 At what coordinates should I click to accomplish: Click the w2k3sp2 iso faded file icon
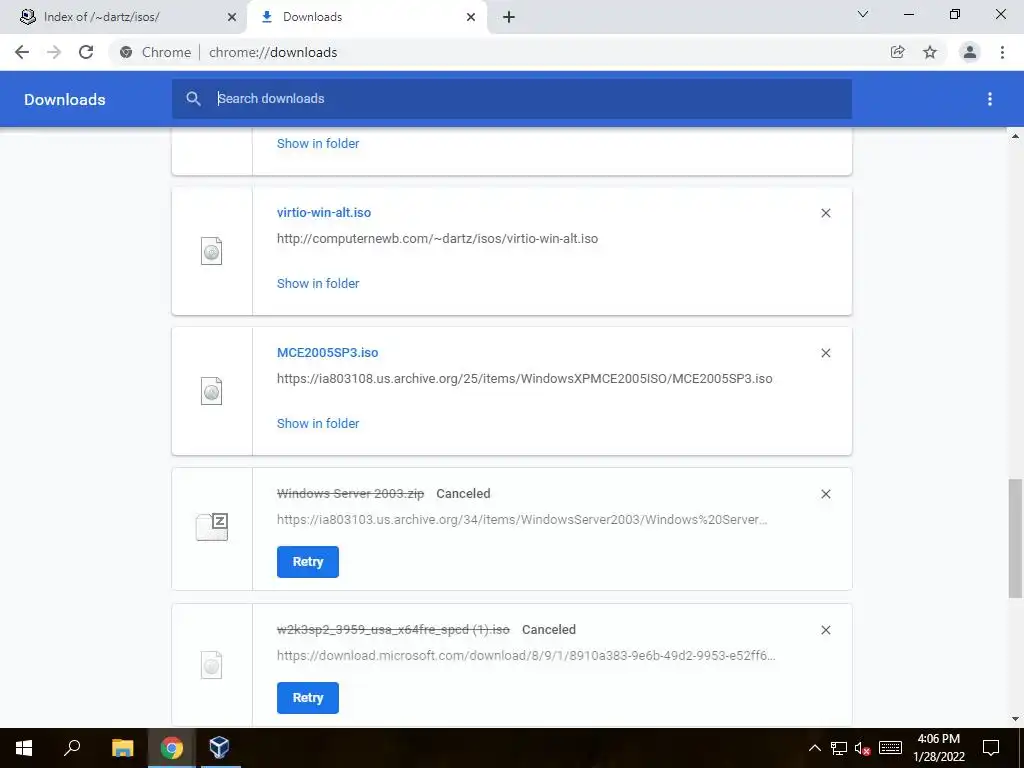tap(212, 665)
